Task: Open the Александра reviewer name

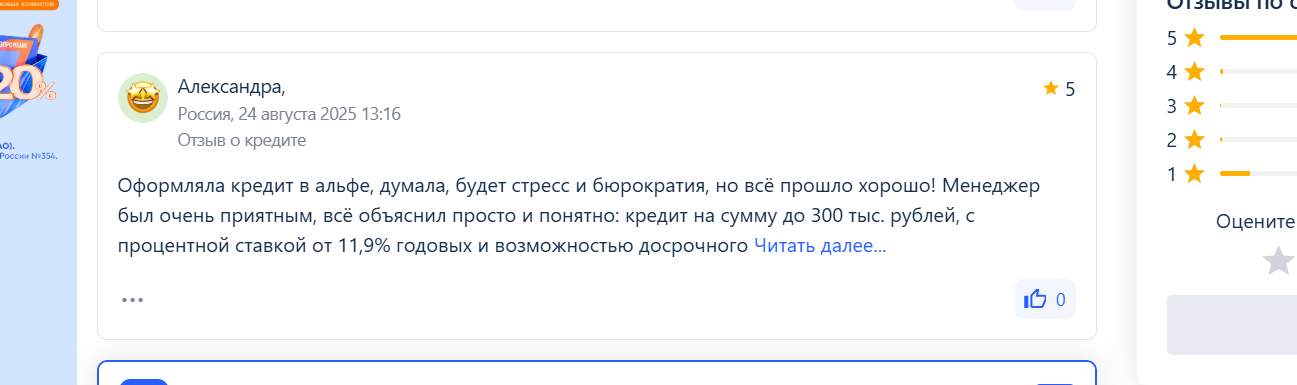Action: pos(231,87)
